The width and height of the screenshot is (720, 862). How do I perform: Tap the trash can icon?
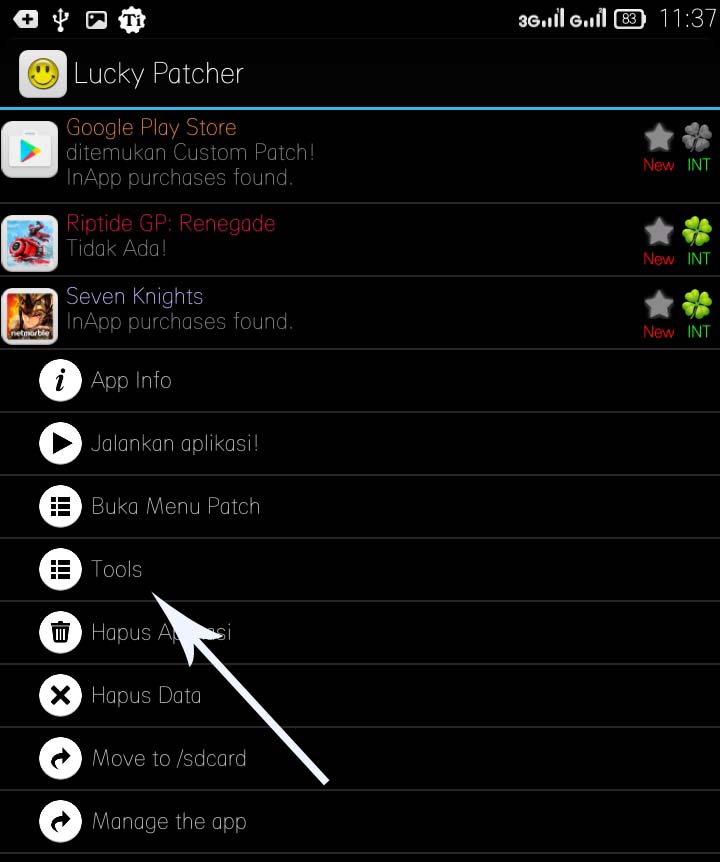(x=60, y=632)
